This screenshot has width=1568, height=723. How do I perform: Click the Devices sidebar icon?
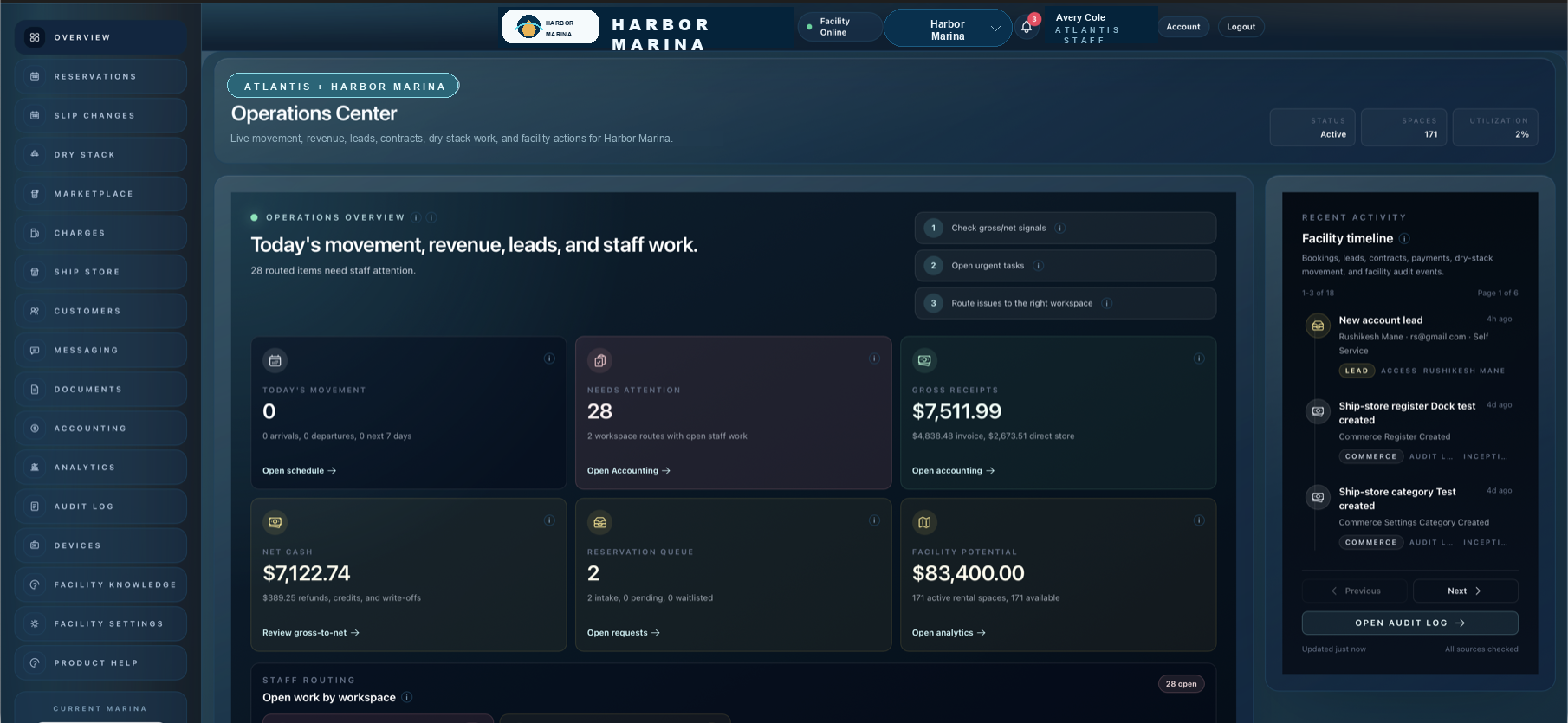click(x=35, y=545)
